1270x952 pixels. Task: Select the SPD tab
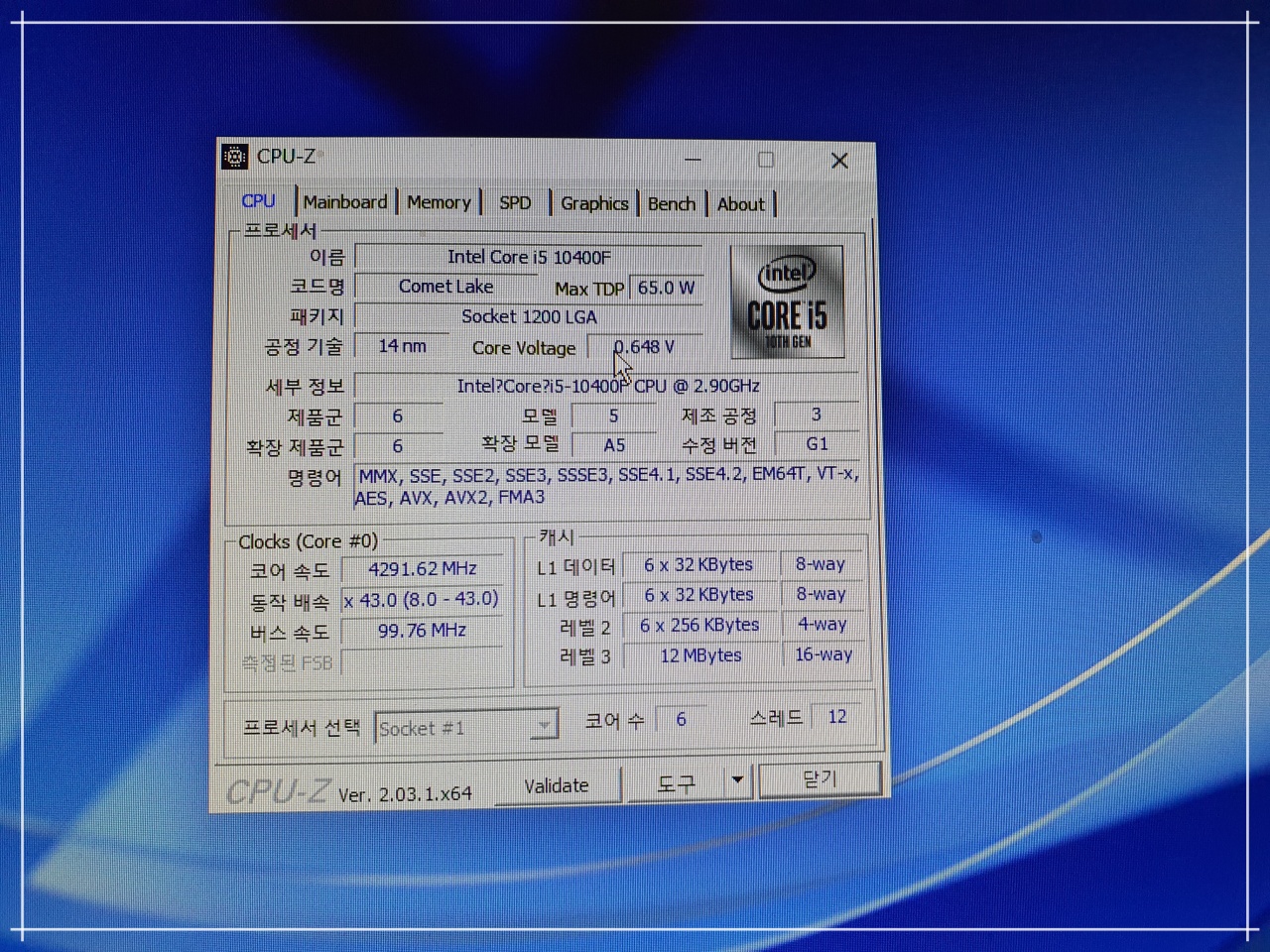point(515,203)
